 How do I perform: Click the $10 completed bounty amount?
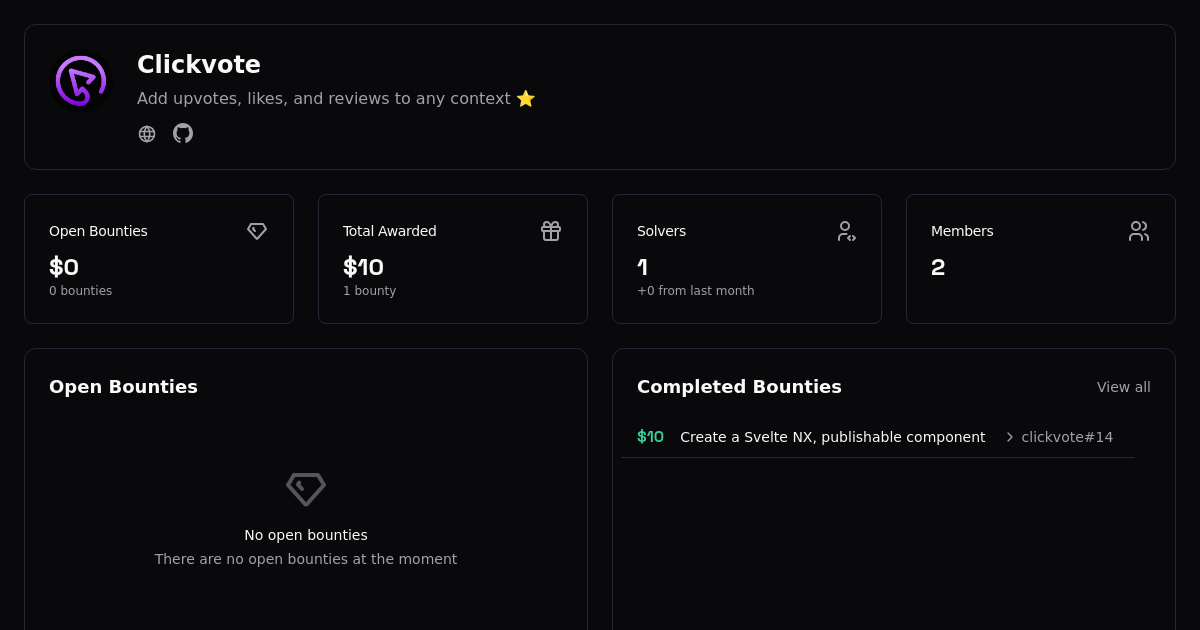650,437
